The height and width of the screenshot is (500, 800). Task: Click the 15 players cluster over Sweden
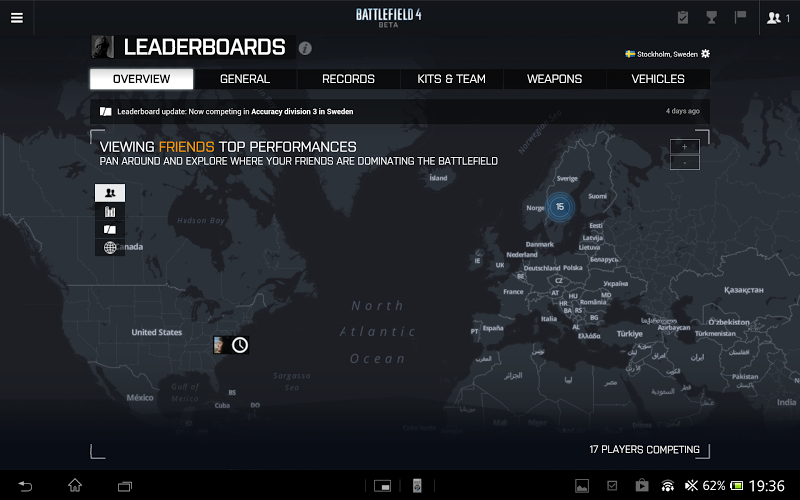[x=560, y=207]
